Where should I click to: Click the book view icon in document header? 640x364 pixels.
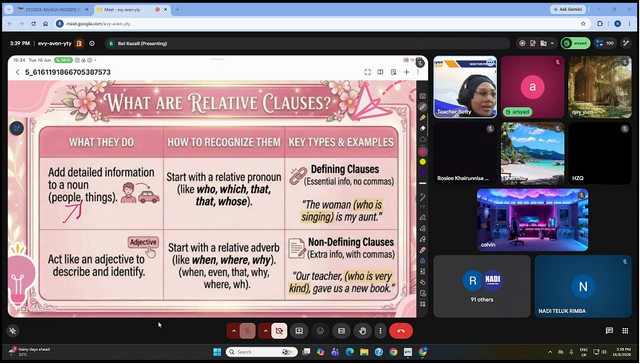point(380,72)
